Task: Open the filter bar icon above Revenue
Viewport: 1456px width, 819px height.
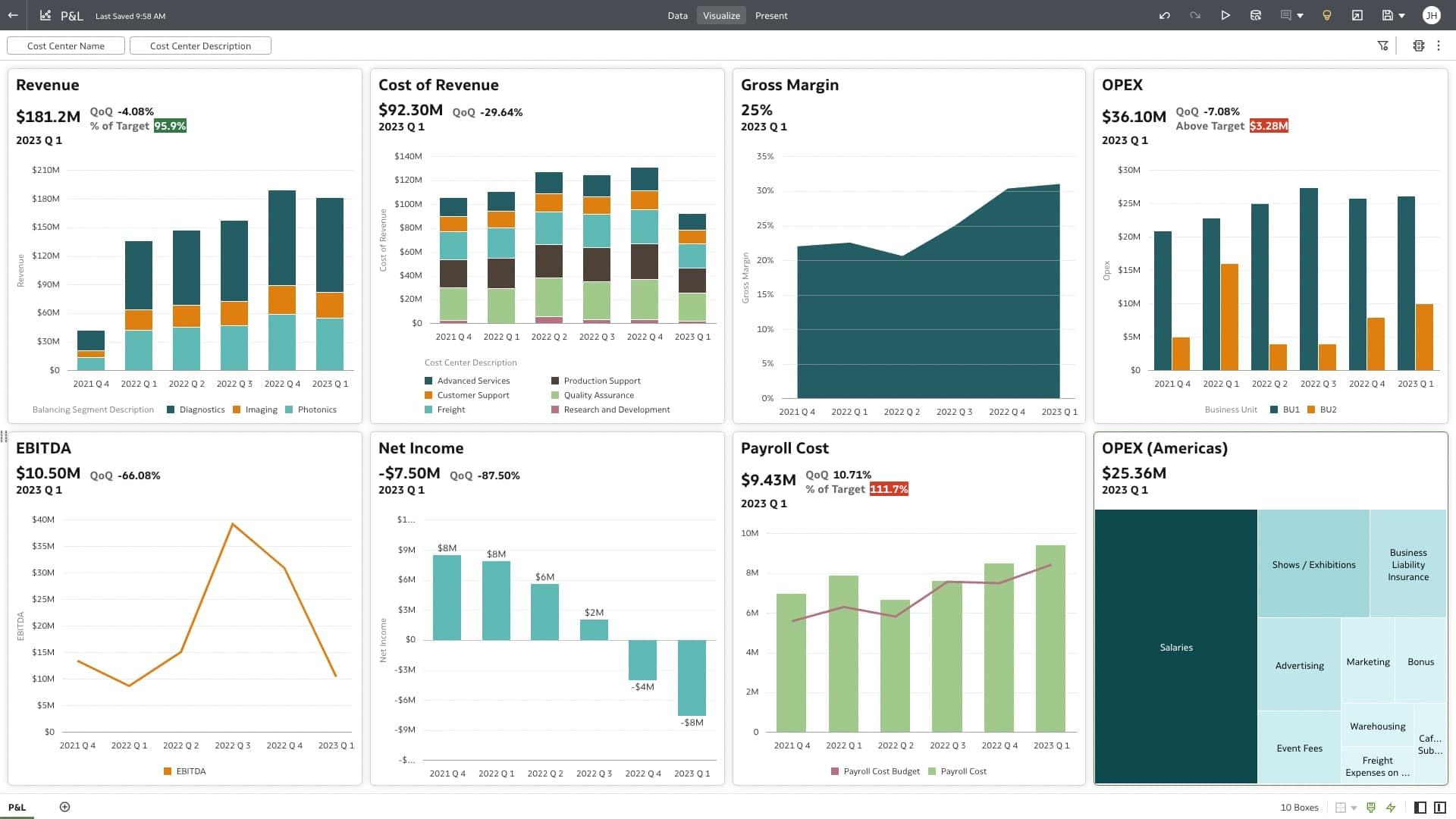Action: tap(1382, 45)
